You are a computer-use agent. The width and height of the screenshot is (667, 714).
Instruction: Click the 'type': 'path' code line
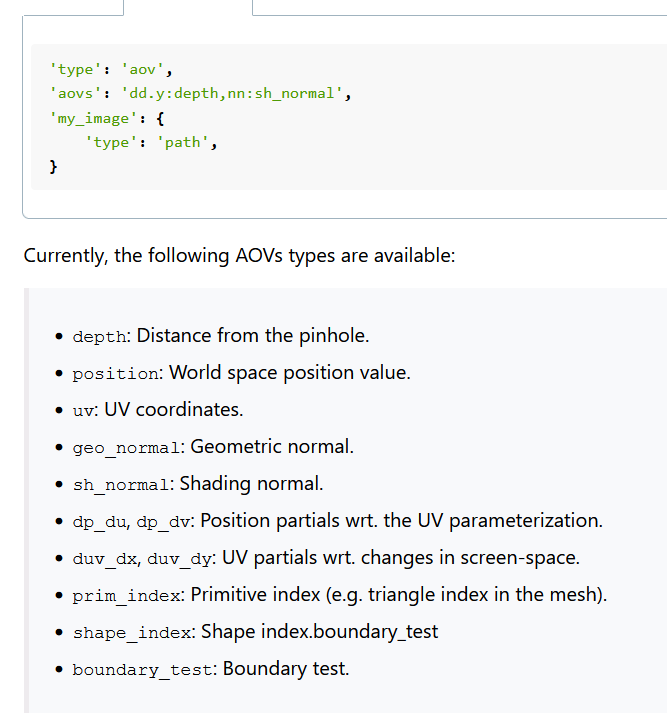(152, 143)
